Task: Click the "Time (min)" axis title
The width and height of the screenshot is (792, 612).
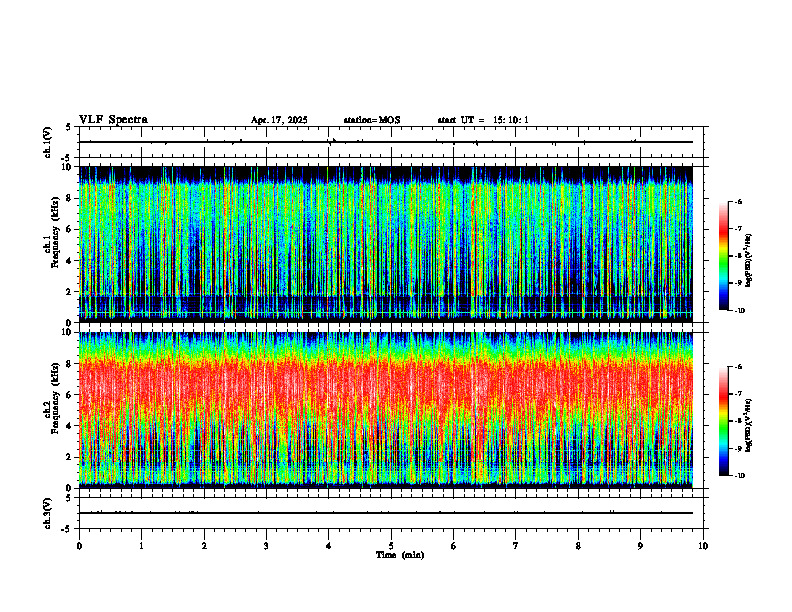Action: (400, 555)
